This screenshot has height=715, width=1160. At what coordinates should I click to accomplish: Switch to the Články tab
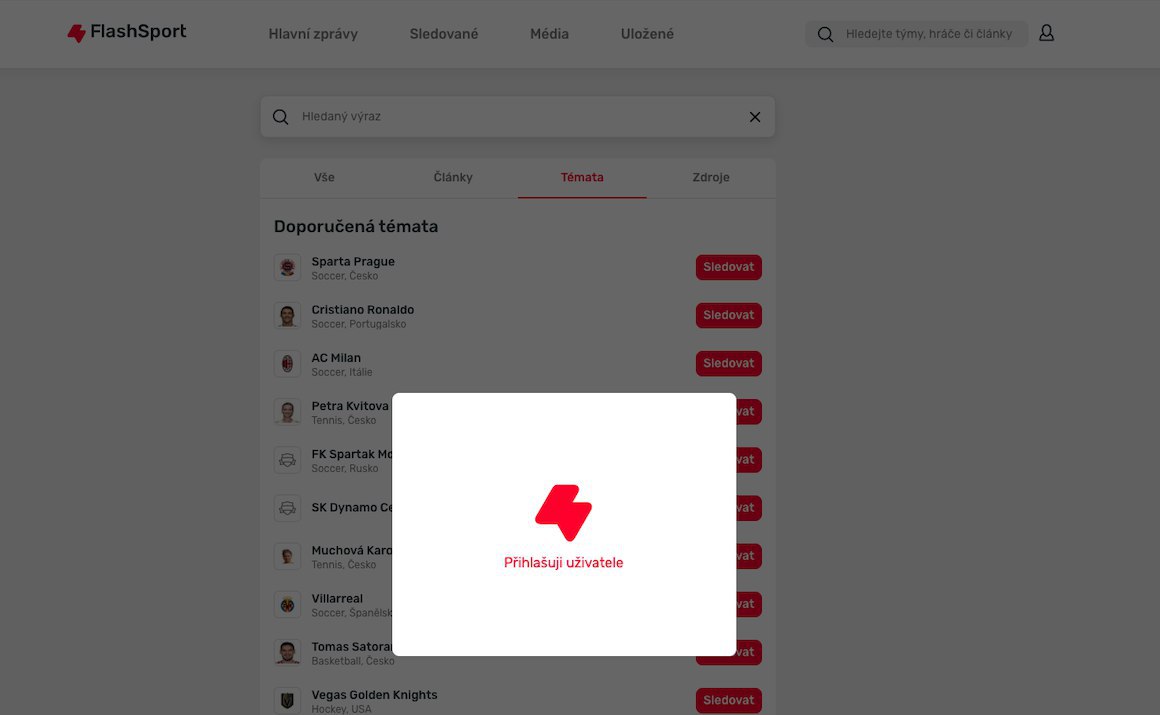click(453, 178)
